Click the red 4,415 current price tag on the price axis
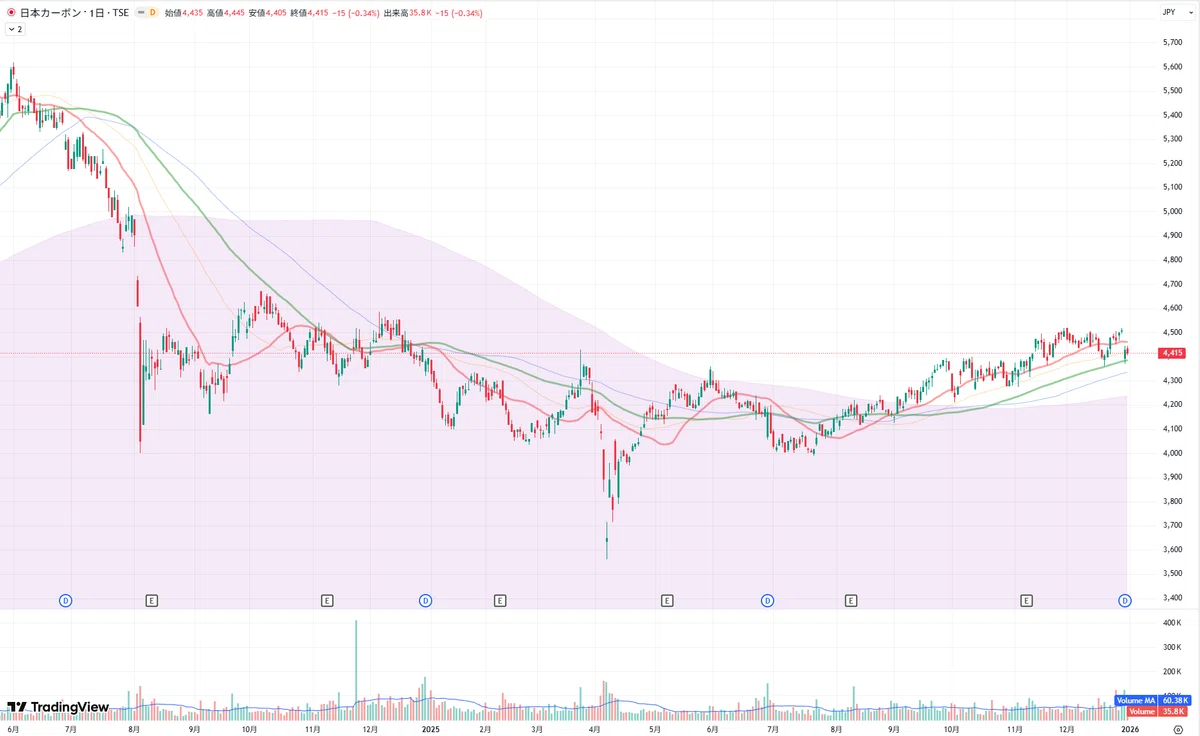 (1172, 353)
